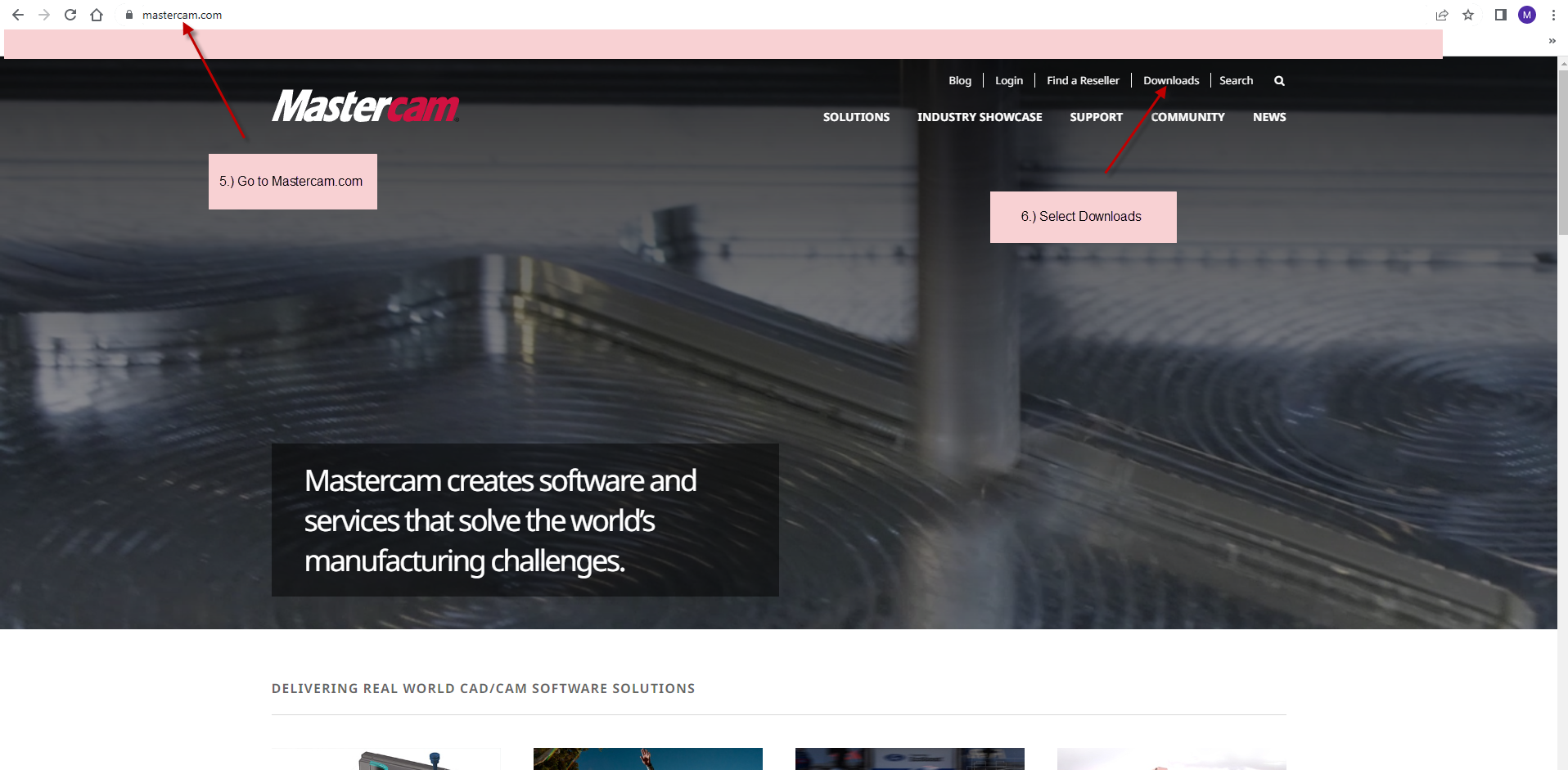Bookmark this page with the star icon
The width and height of the screenshot is (1568, 770).
[x=1468, y=15]
